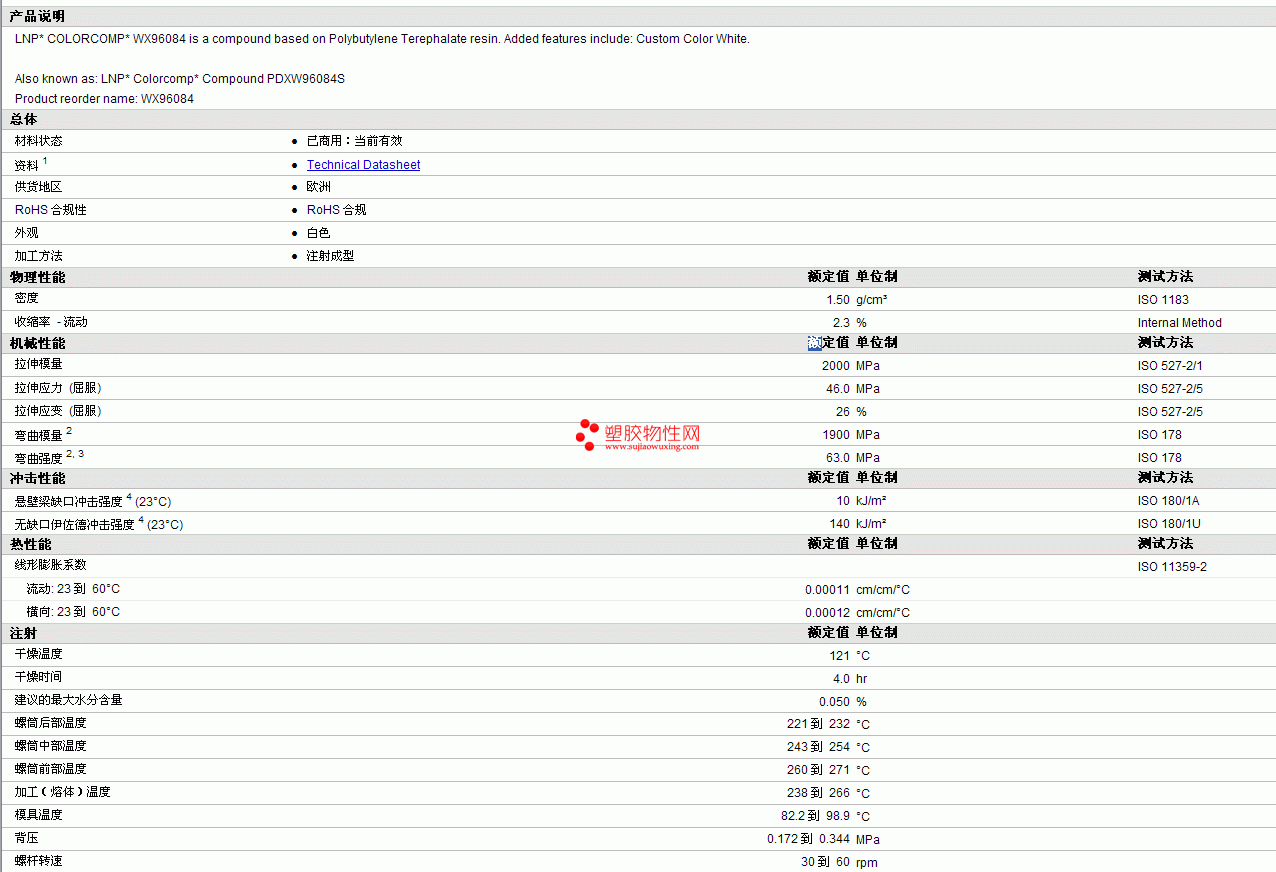
Task: Click the density value 1.50
Action: pos(838,300)
